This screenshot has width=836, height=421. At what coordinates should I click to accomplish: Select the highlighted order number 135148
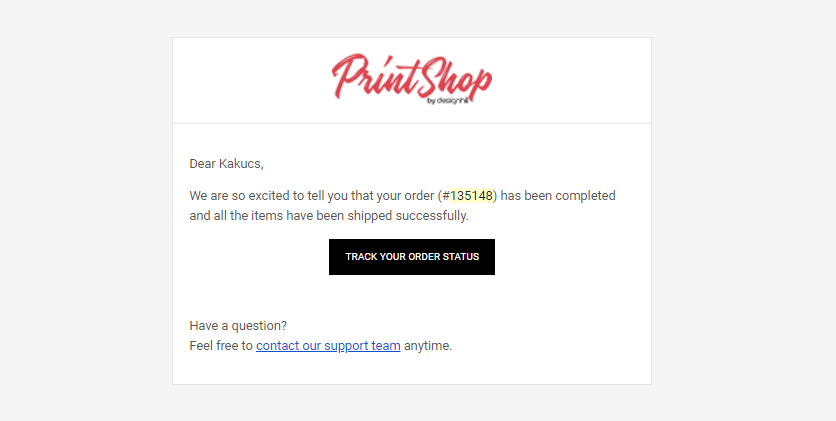[471, 196]
